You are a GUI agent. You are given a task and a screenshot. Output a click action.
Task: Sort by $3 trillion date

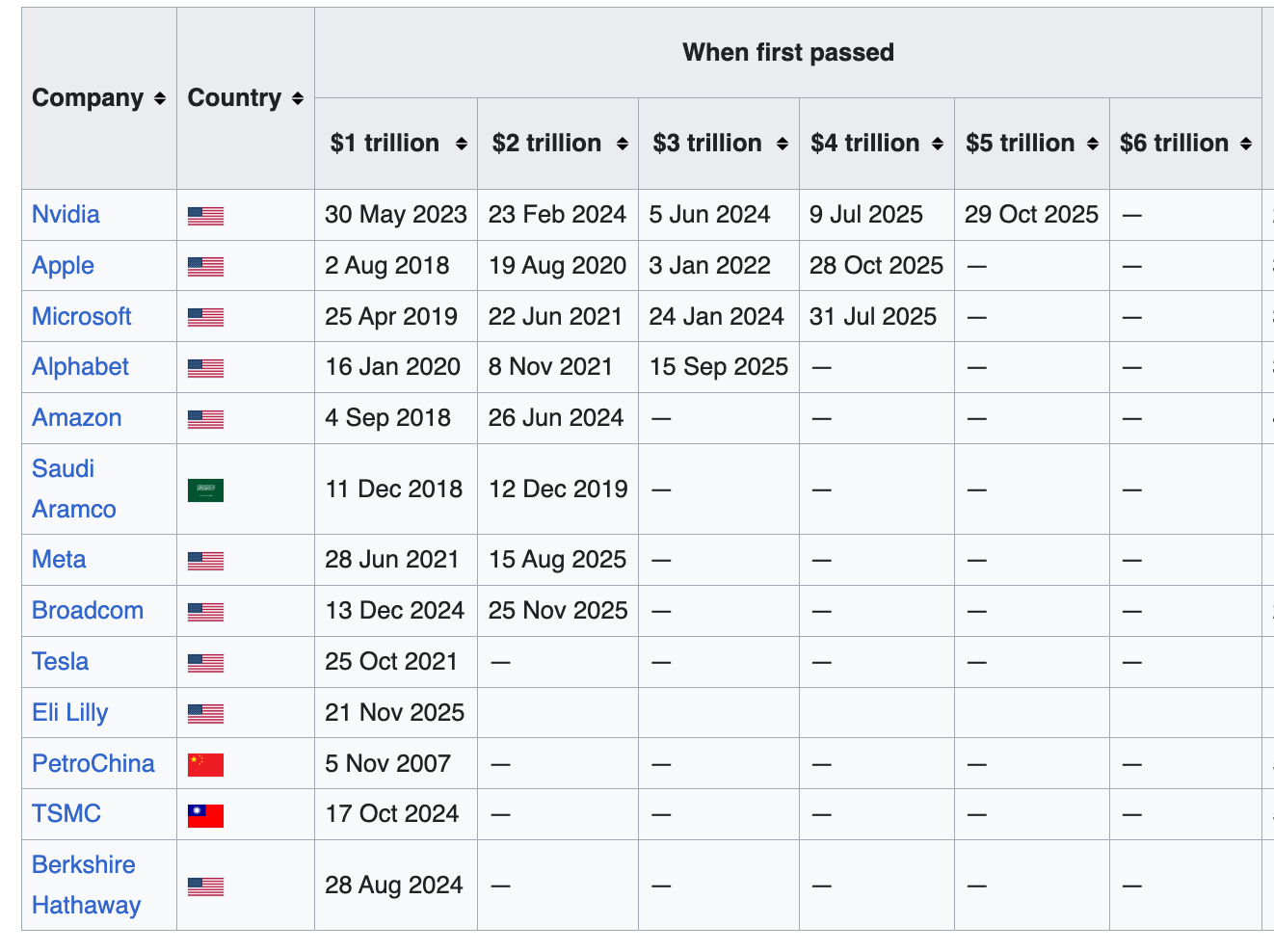coord(783,144)
